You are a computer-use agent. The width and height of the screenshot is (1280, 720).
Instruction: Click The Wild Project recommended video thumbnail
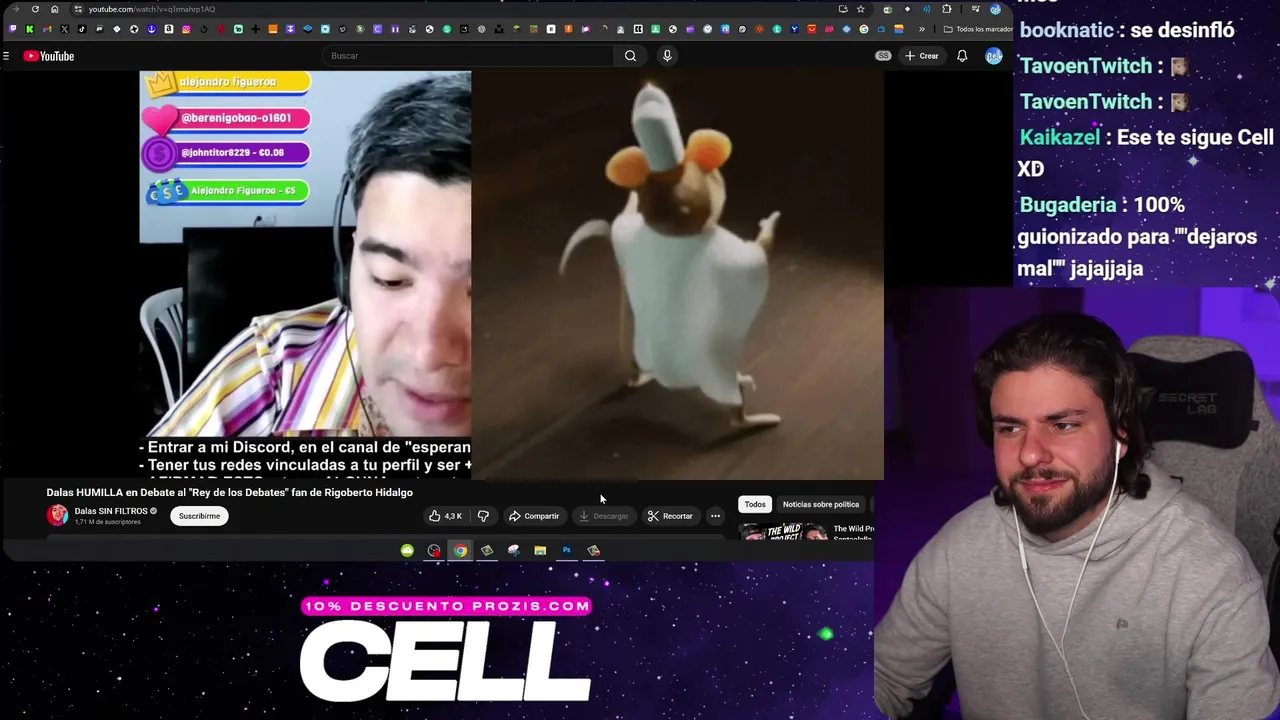point(785,531)
